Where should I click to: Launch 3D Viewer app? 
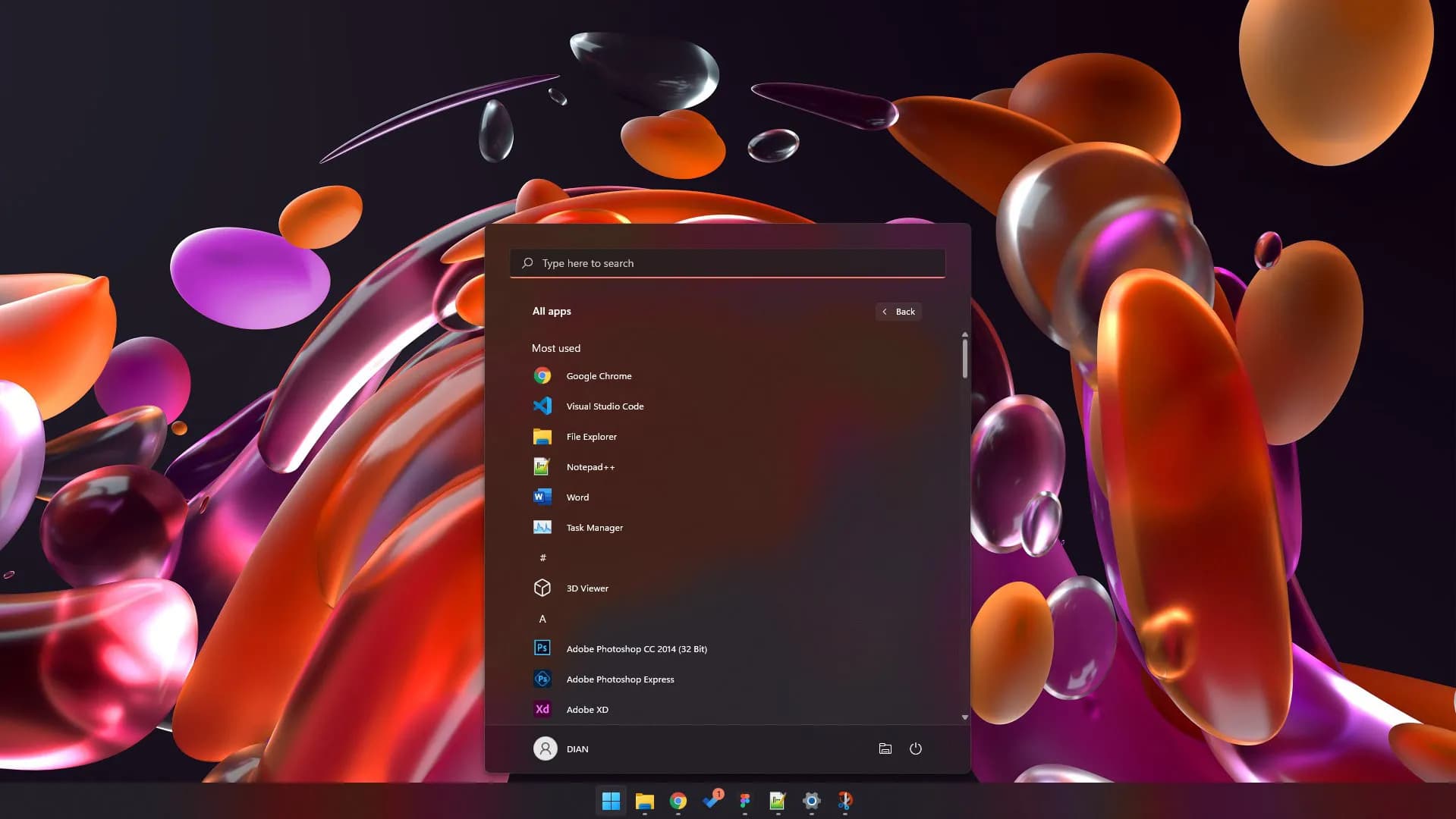586,588
